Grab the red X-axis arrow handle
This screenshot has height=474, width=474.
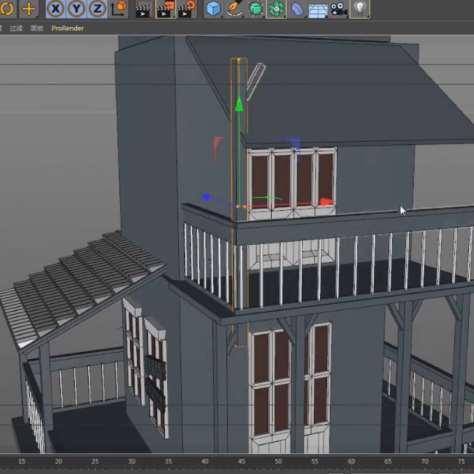(327, 202)
